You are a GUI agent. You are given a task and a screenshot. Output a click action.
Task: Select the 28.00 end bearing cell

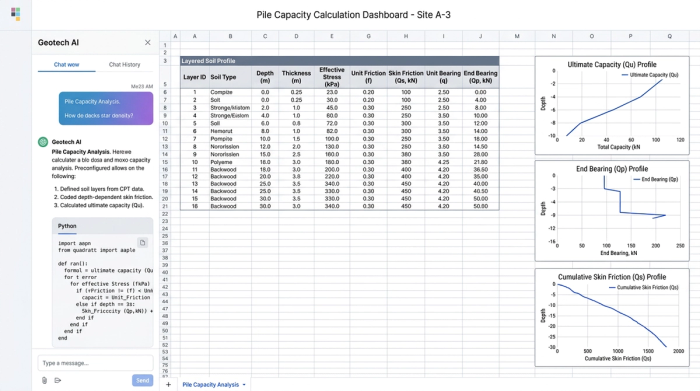(480, 154)
